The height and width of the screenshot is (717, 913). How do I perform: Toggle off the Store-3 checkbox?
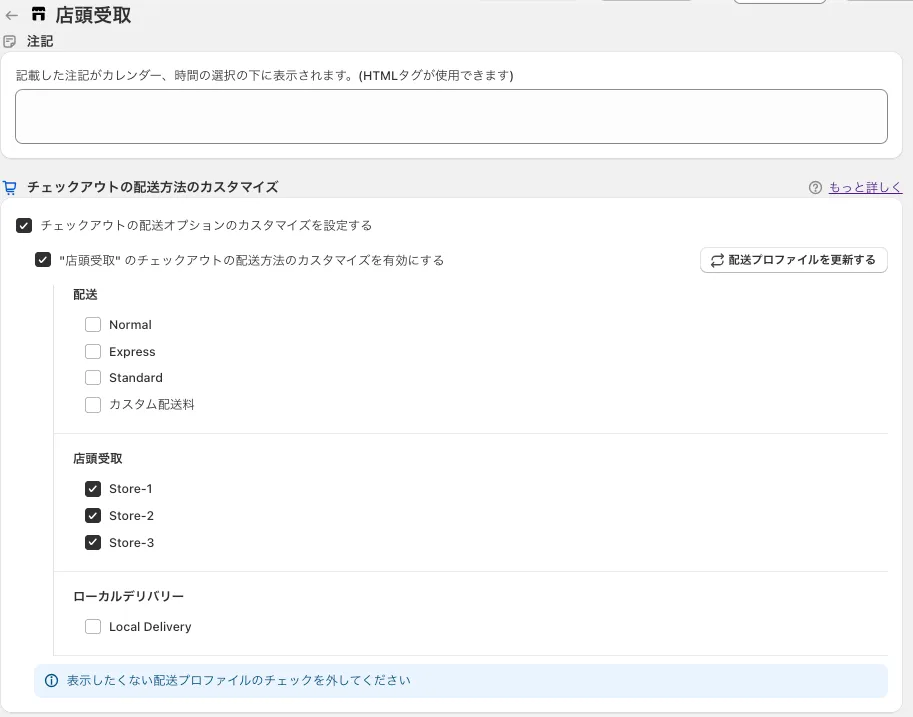[93, 543]
